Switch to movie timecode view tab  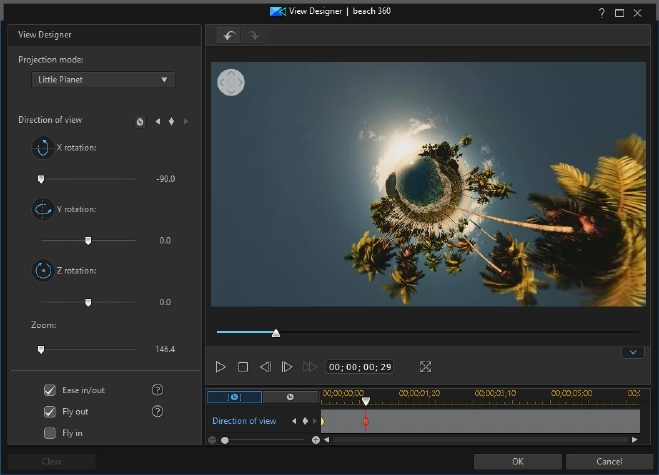pos(290,397)
